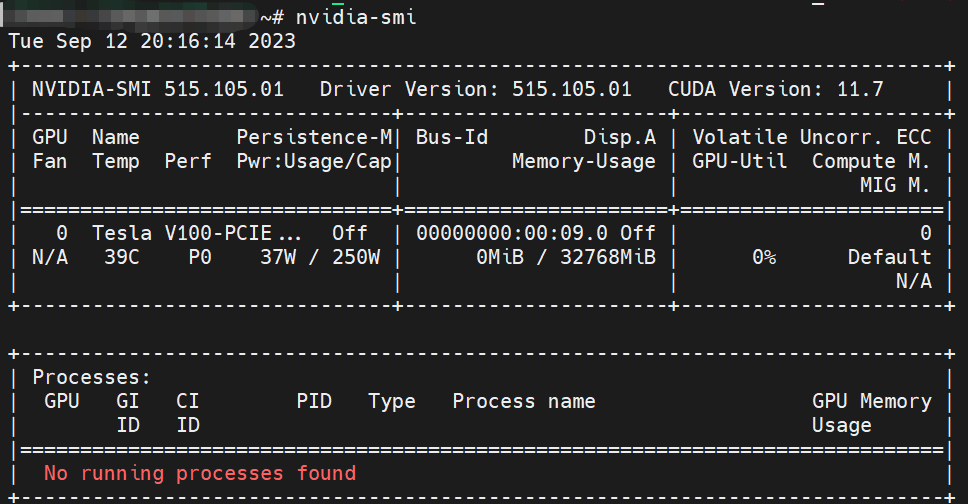Click the CUDA Version 11.7 text

[775, 89]
